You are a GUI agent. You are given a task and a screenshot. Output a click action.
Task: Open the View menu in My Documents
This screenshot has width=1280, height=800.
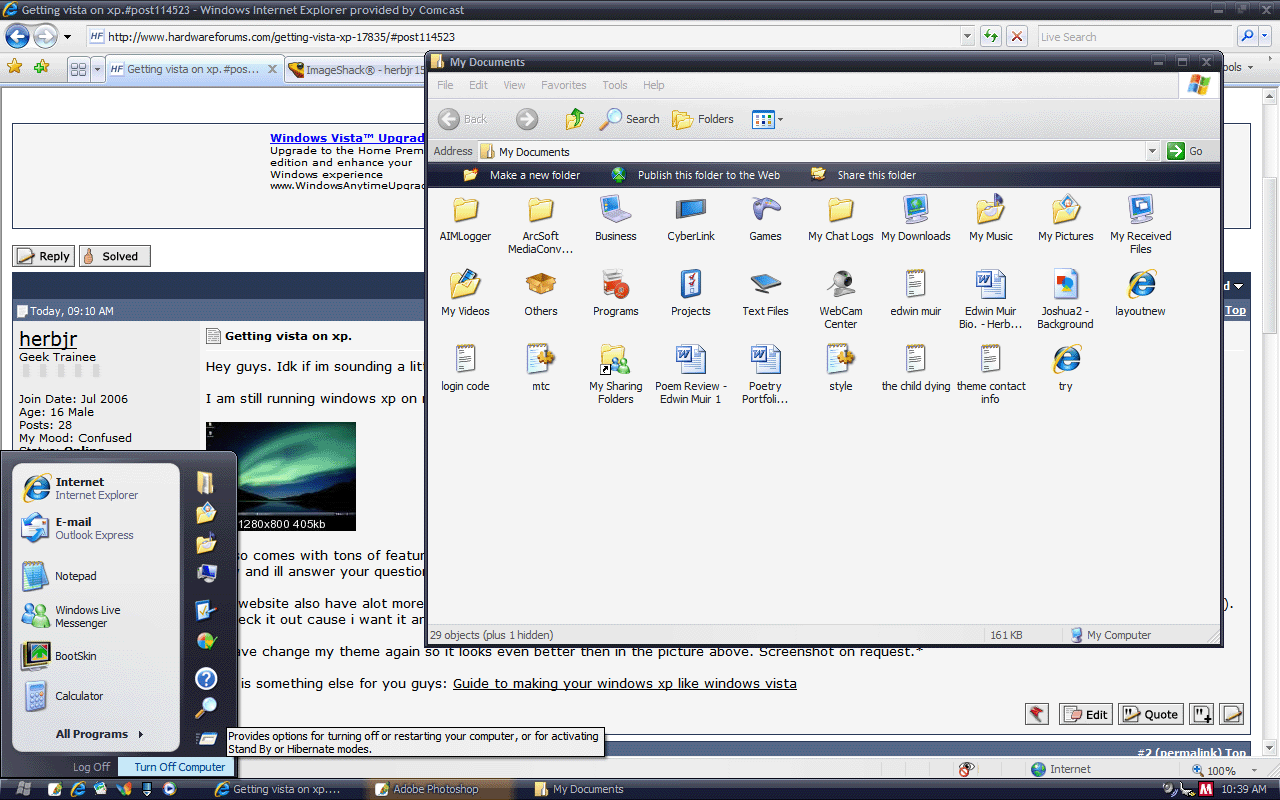pos(514,85)
